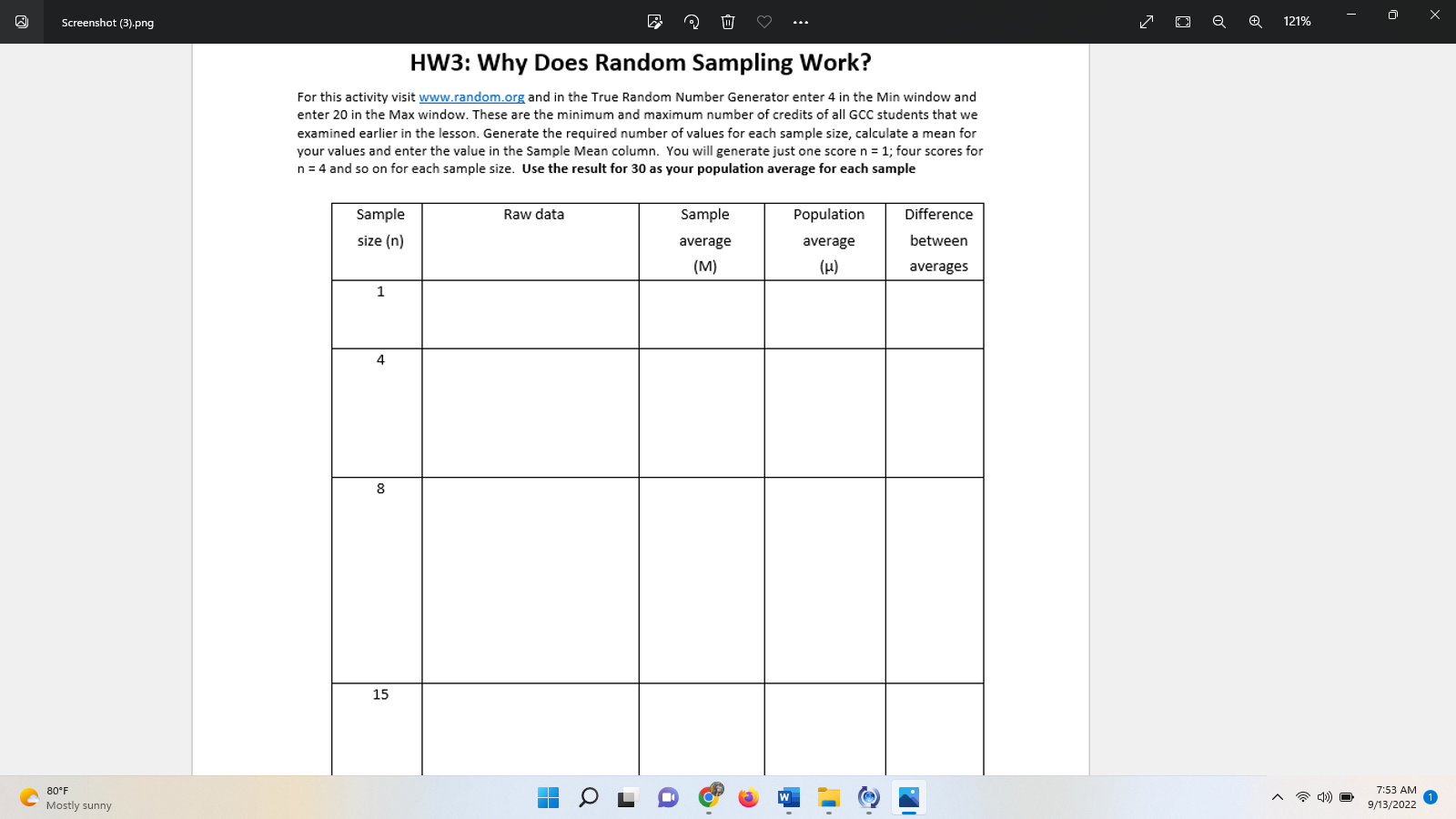Click the 121% zoom level indicator
Viewport: 1456px width, 819px height.
(x=1296, y=21)
